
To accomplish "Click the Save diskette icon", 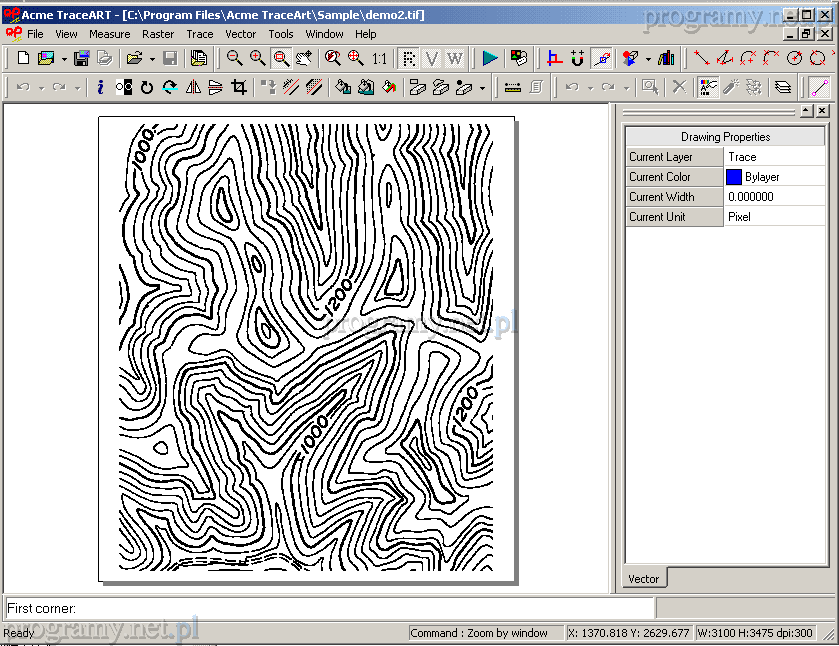I will 170,58.
